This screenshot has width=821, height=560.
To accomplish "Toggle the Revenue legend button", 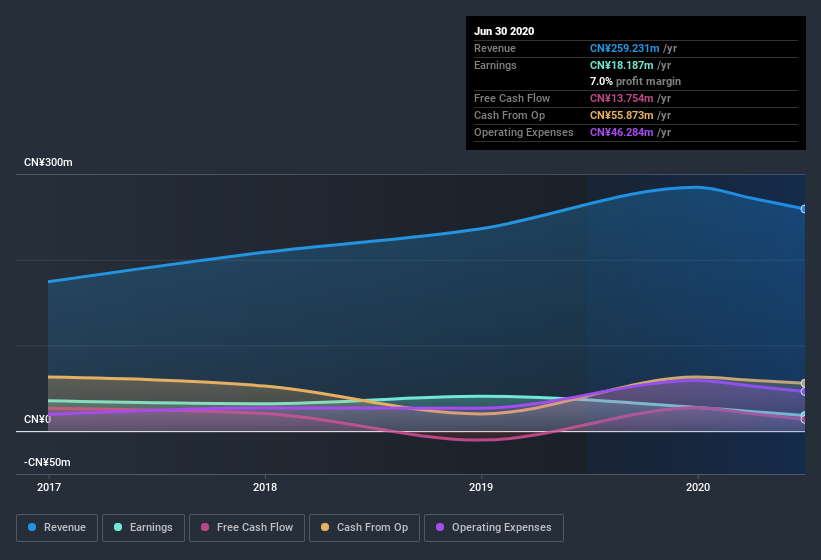I will (x=57, y=528).
